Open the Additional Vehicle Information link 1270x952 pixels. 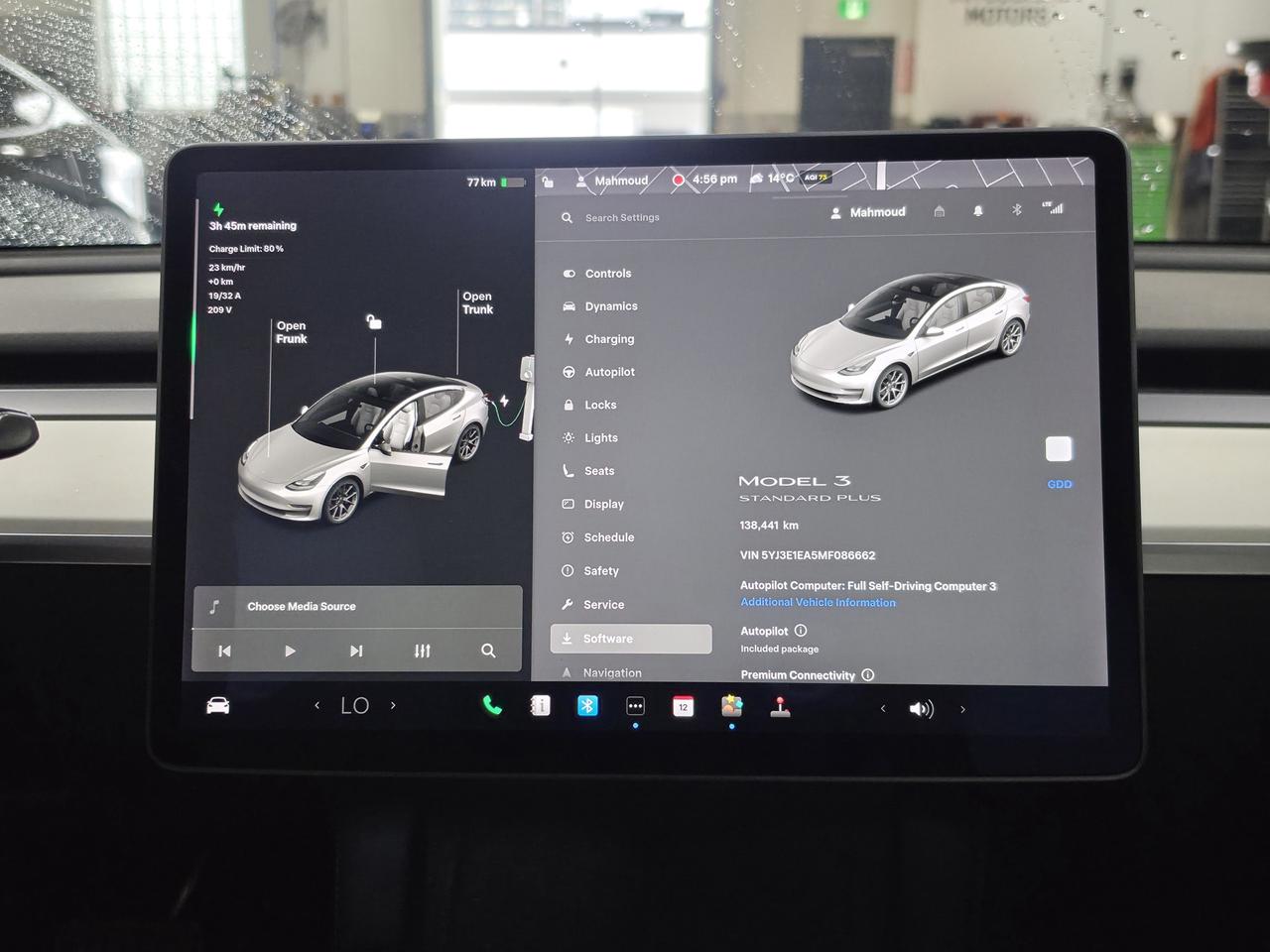818,603
